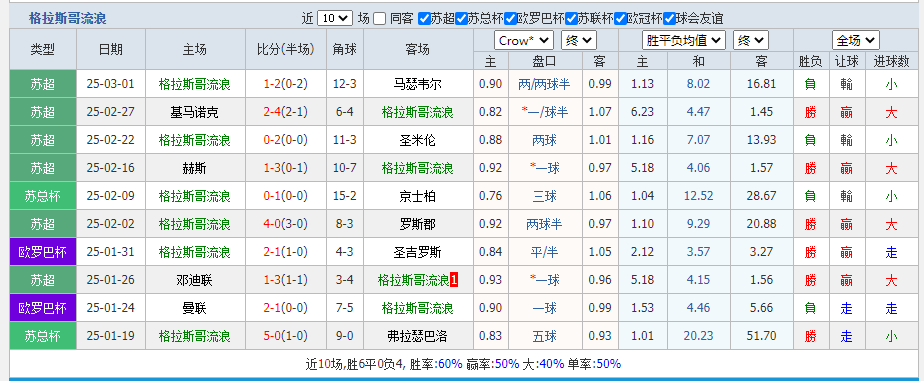Click 圣米伦 away team name
The width and height of the screenshot is (924, 381).
click(417, 140)
